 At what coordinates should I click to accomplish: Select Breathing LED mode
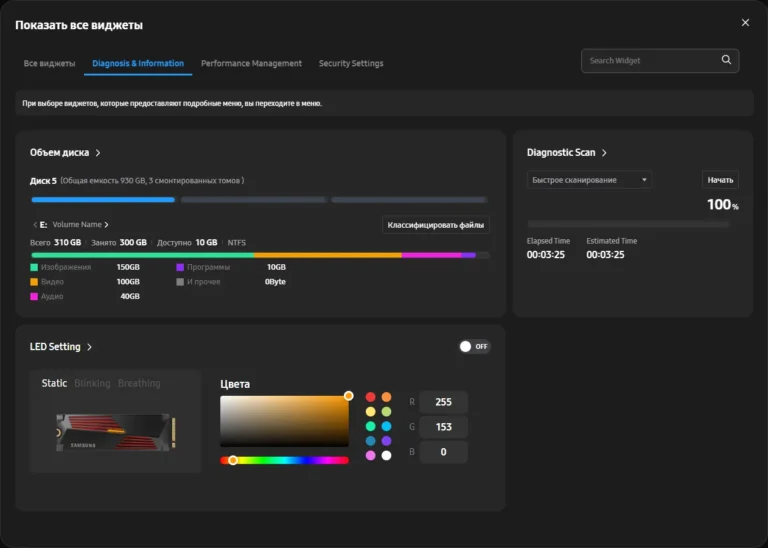pyautogui.click(x=139, y=383)
